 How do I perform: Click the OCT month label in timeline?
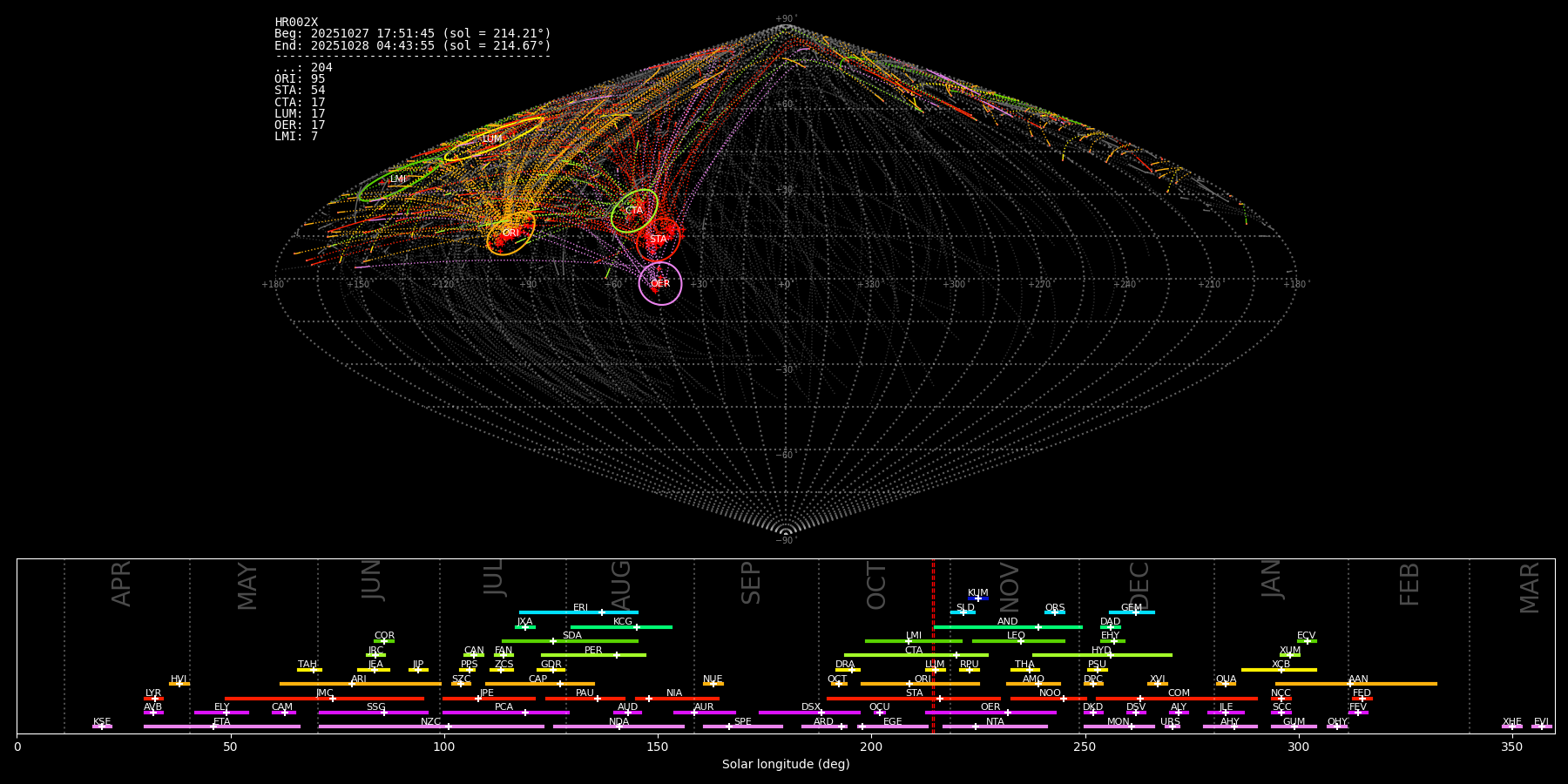877,586
